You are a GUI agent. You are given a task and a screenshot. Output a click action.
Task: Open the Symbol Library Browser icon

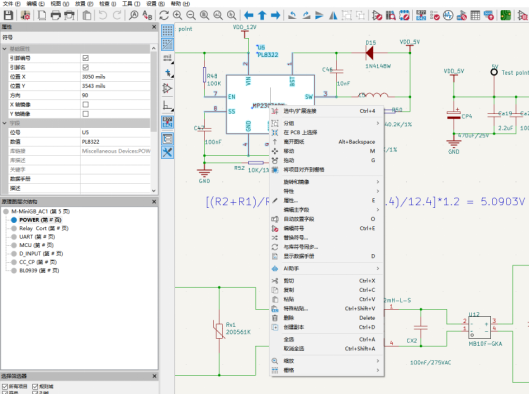pyautogui.click(x=391, y=15)
